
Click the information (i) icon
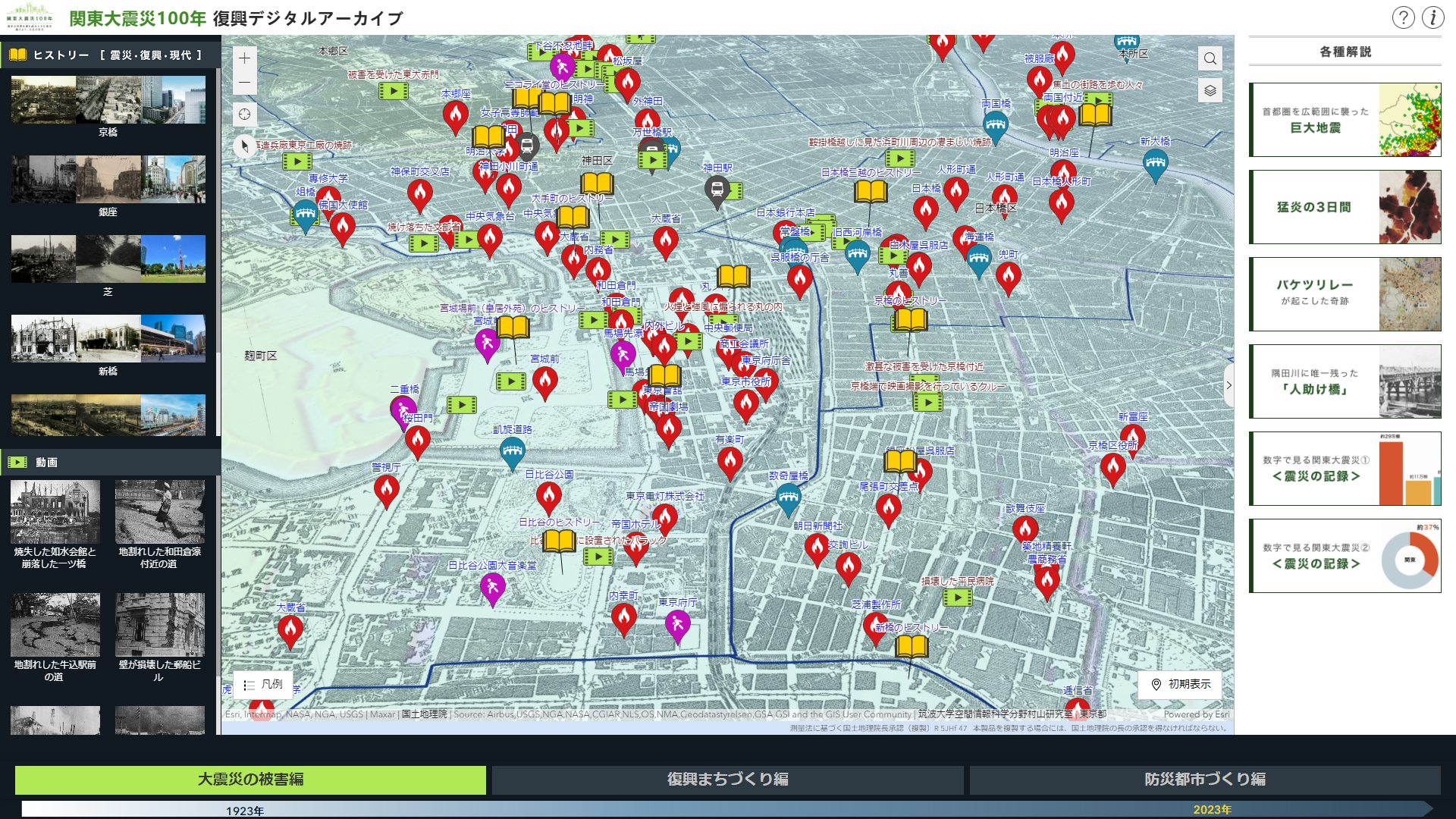[1432, 17]
